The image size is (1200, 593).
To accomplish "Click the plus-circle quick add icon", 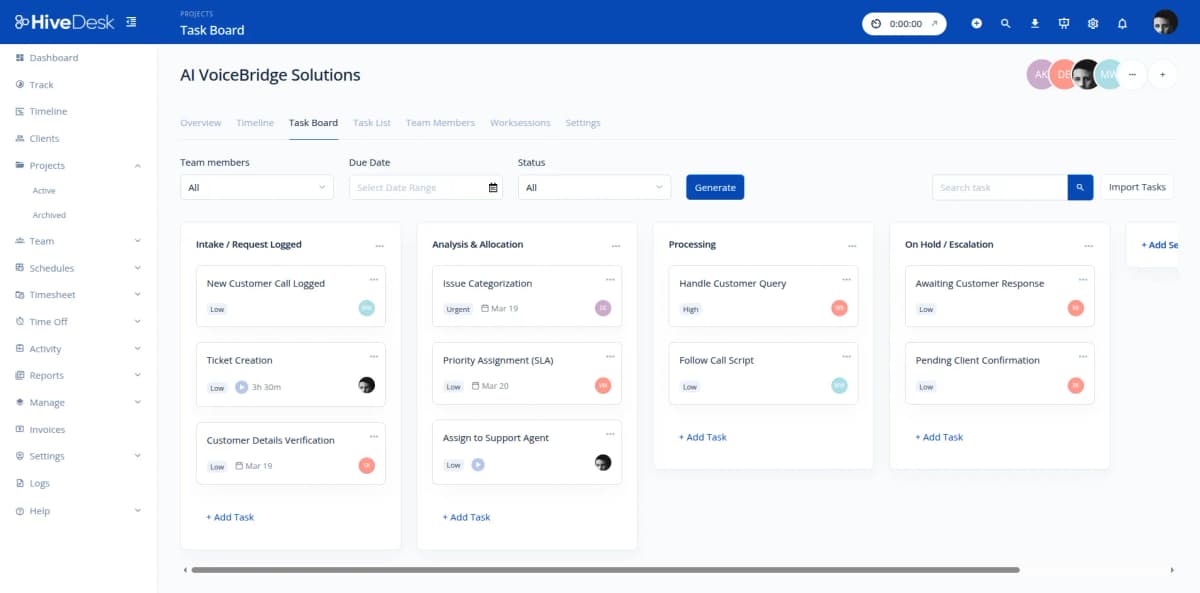I will 977,22.
